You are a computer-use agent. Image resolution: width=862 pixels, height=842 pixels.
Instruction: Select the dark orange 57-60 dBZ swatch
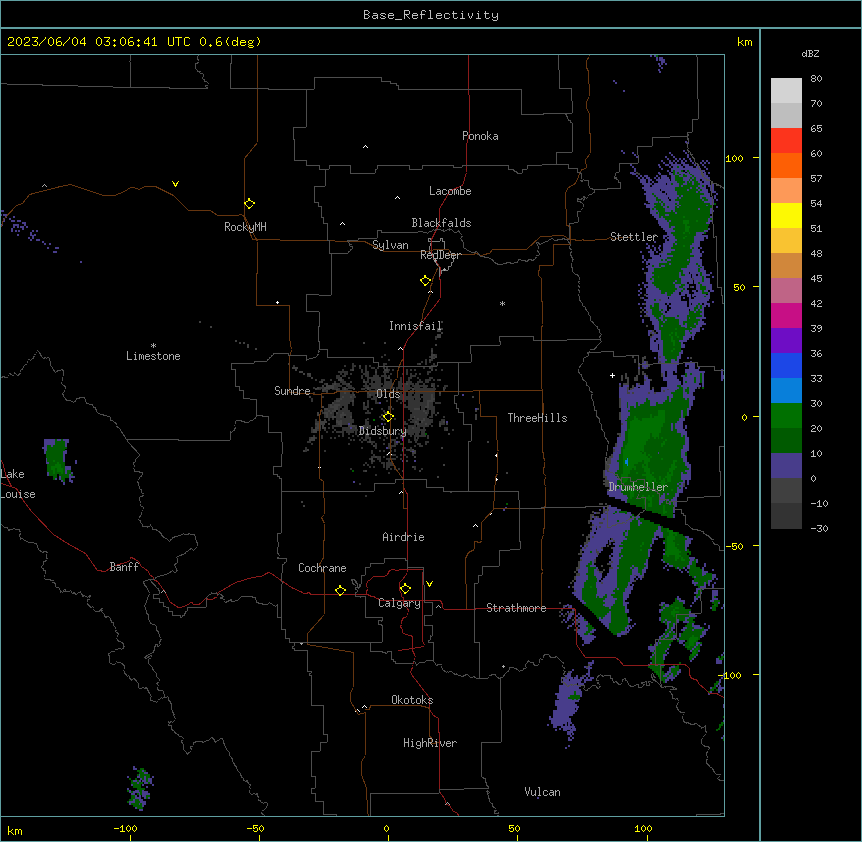point(786,165)
